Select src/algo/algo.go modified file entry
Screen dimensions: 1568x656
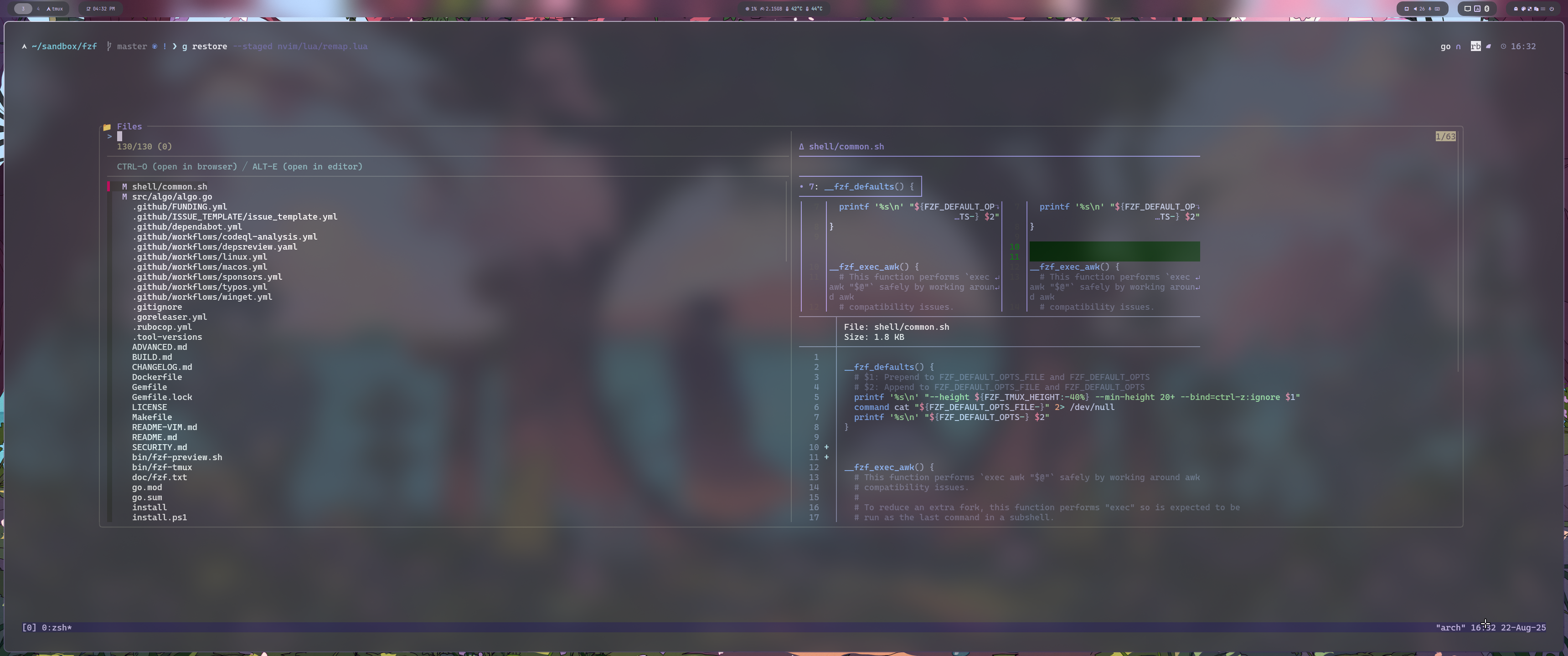(172, 196)
